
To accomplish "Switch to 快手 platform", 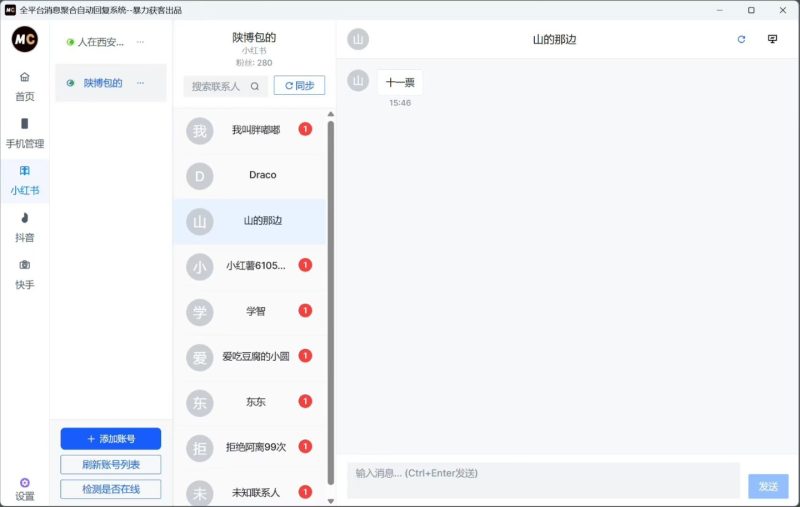I will pyautogui.click(x=24, y=274).
